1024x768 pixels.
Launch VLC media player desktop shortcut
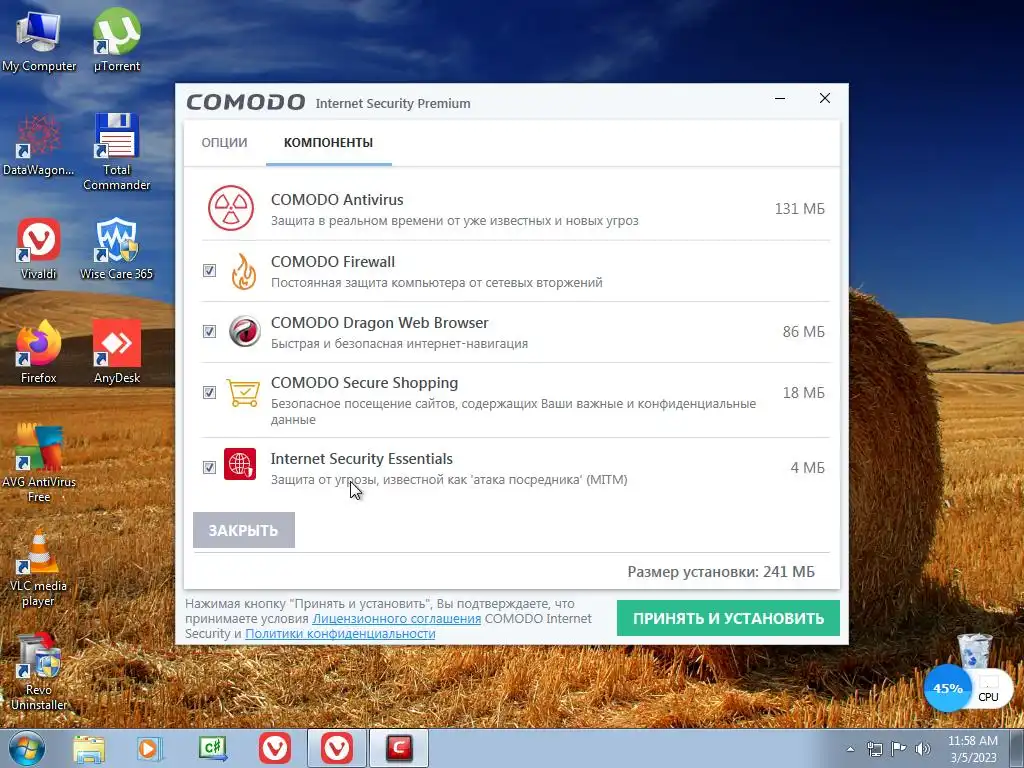click(39, 567)
